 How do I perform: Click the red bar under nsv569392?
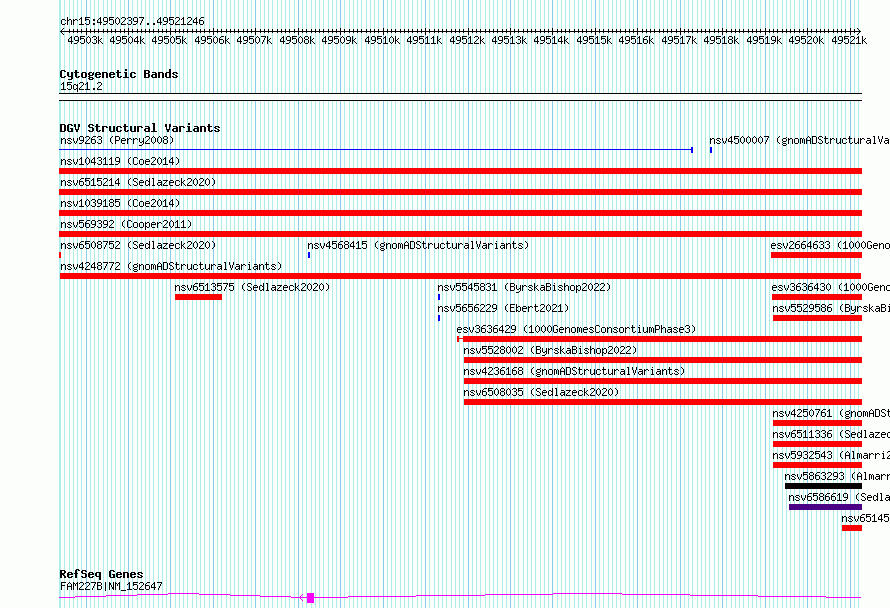[460, 234]
